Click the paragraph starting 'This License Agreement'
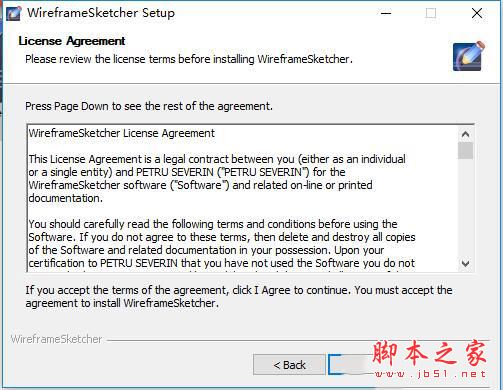Viewport: 503px width, 390px height. 217,178
